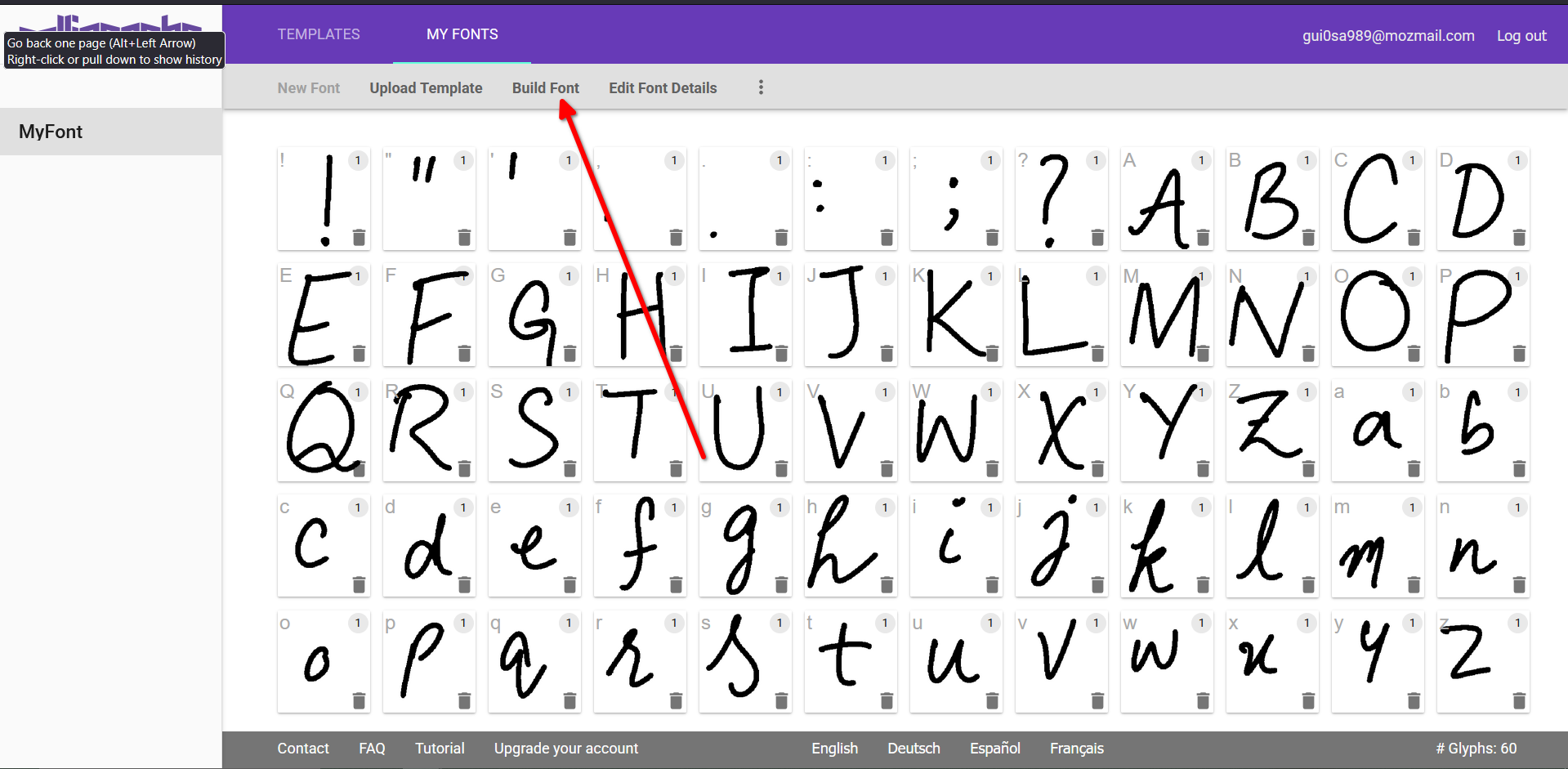Click Upgrade your account link

pos(566,749)
